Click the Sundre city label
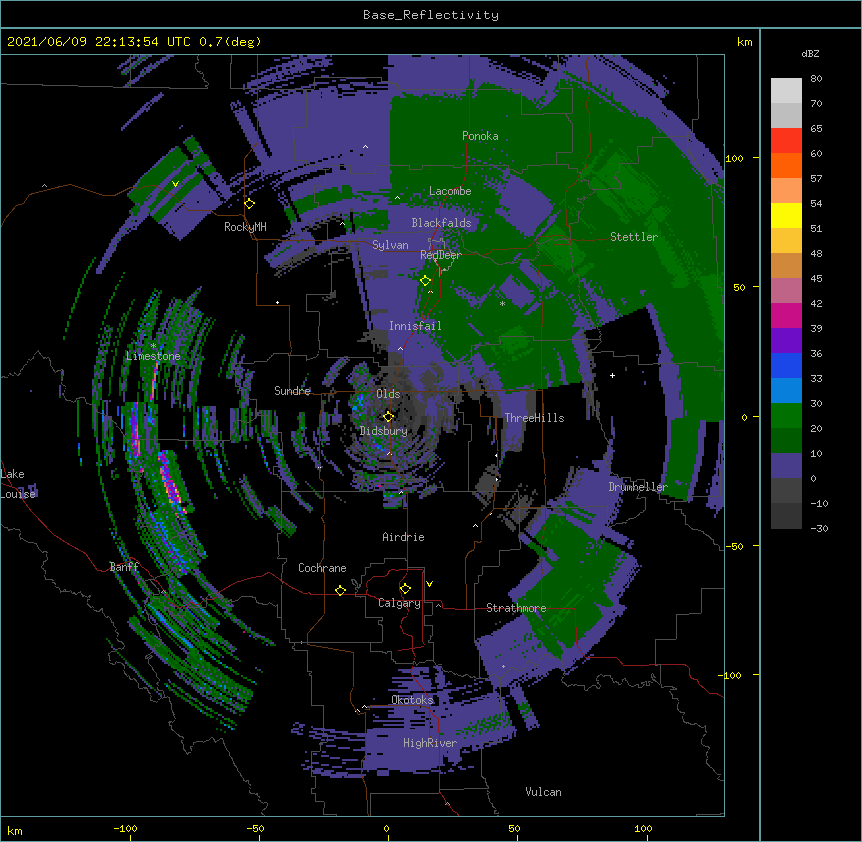The height and width of the screenshot is (842, 862). click(x=292, y=391)
